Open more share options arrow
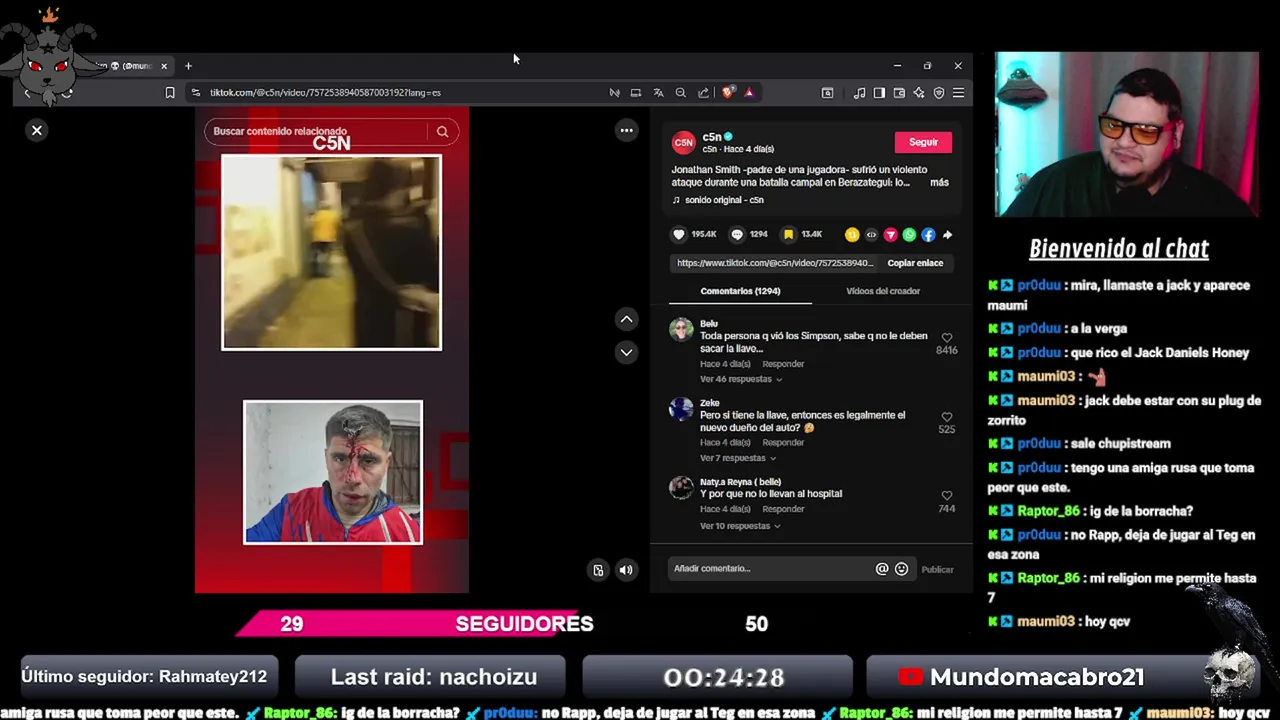Image resolution: width=1280 pixels, height=720 pixels. click(x=947, y=234)
